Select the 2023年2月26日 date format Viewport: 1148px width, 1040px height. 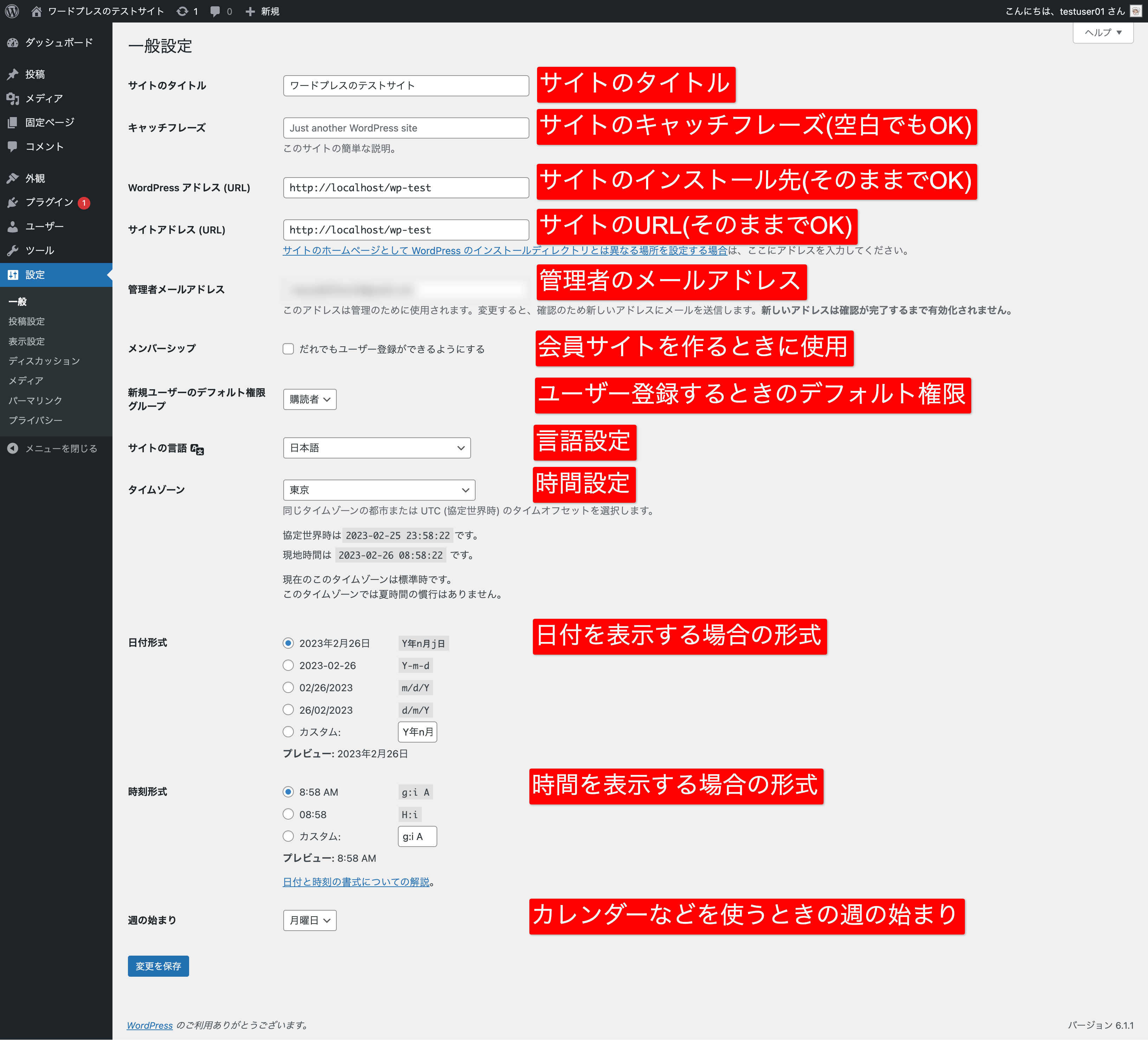point(288,643)
